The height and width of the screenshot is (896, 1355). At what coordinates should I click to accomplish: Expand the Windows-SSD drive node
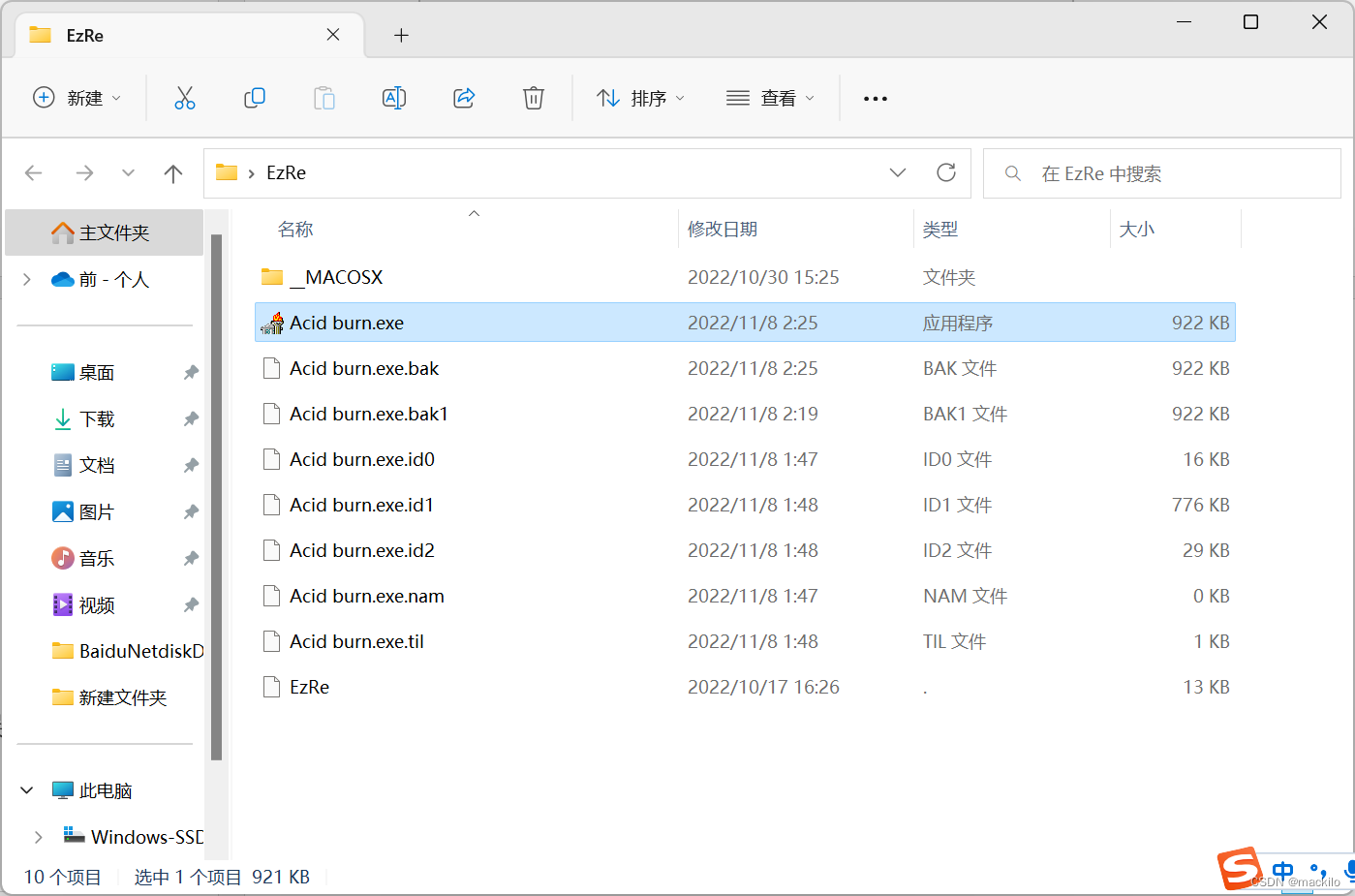(x=39, y=837)
